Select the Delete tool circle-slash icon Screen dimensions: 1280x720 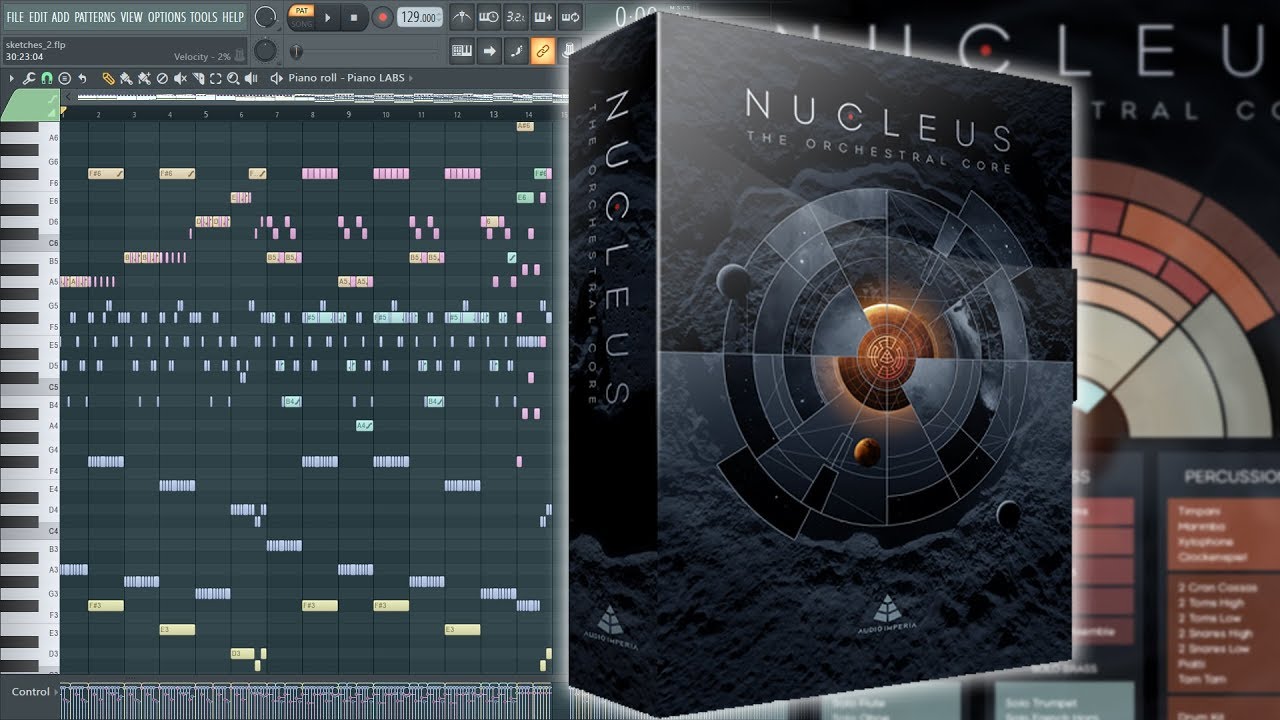click(162, 78)
